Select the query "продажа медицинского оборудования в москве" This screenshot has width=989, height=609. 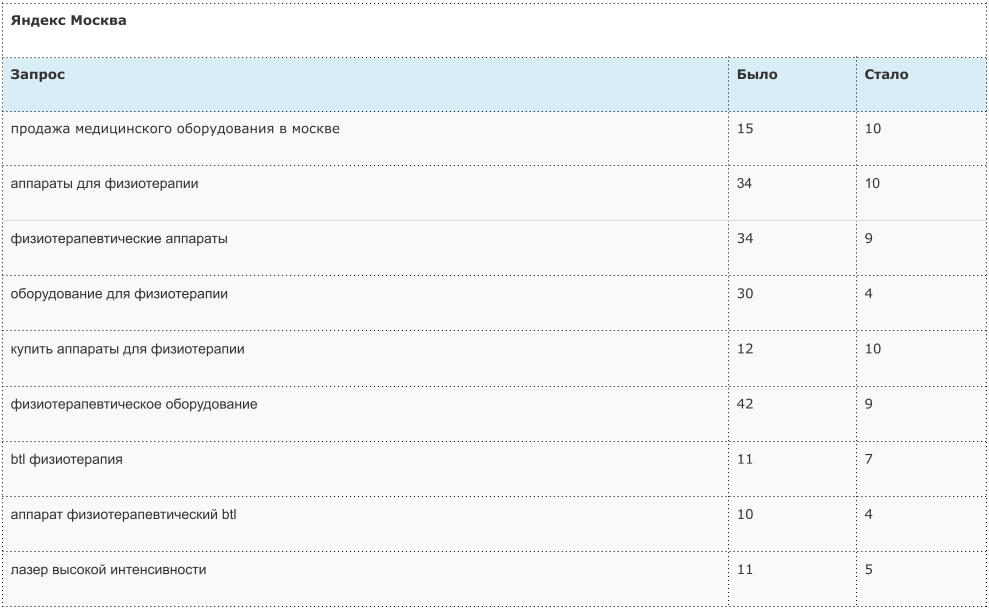(175, 129)
